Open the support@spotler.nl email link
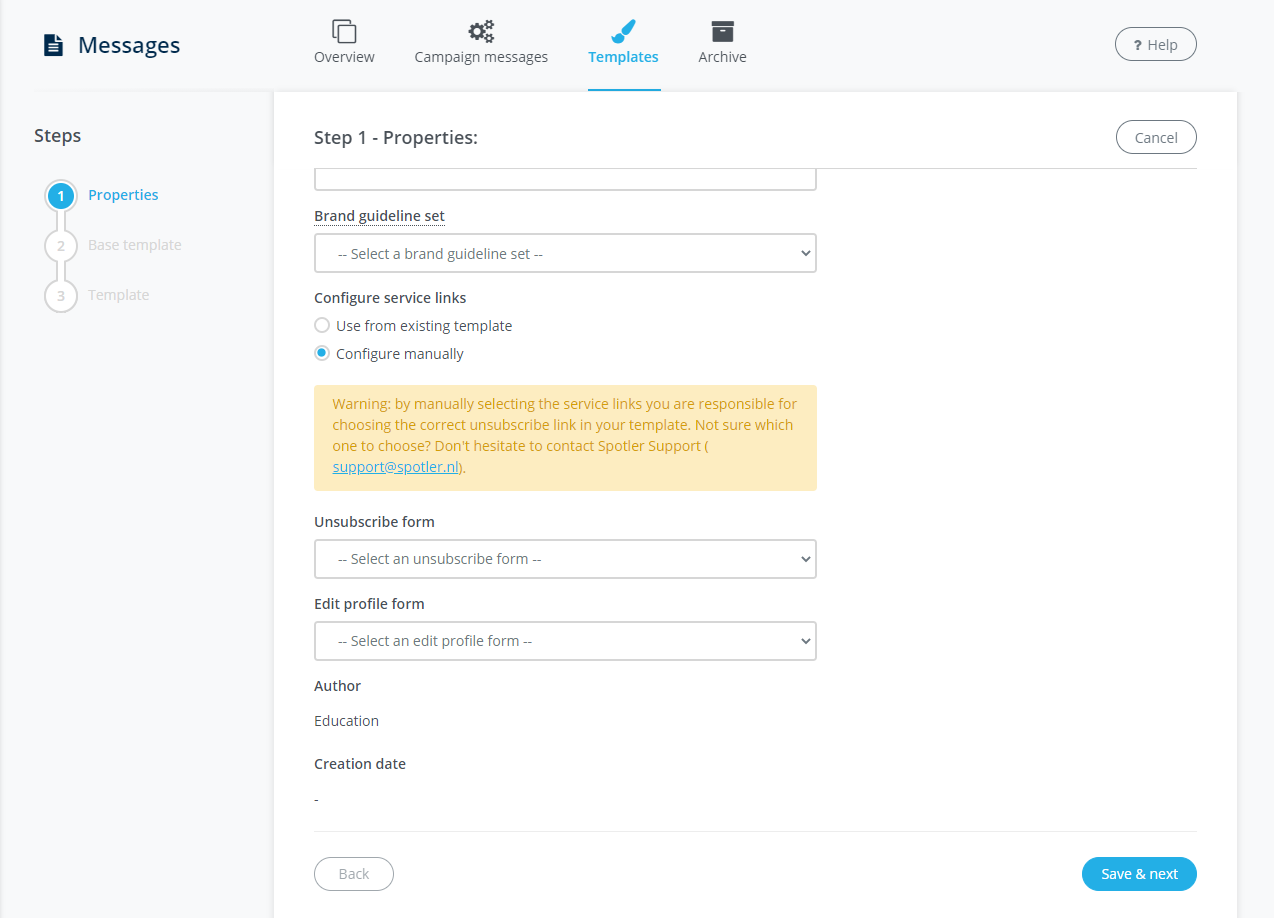The height and width of the screenshot is (918, 1274). click(x=396, y=467)
